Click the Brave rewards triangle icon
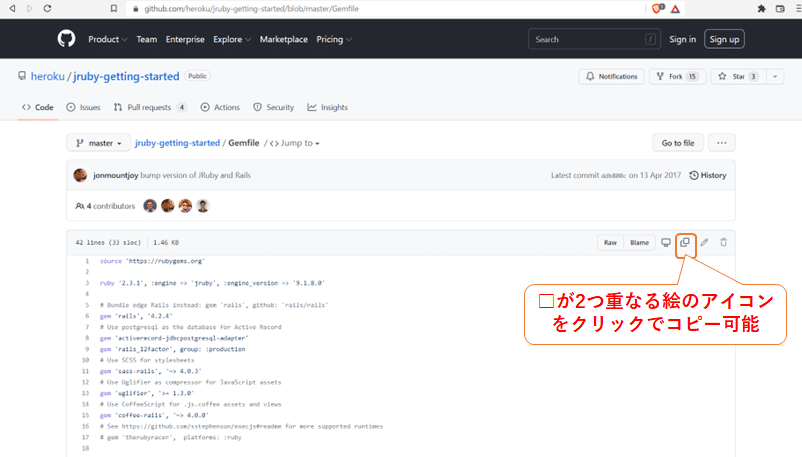Screen dimensions: 802x457 click(x=675, y=9)
